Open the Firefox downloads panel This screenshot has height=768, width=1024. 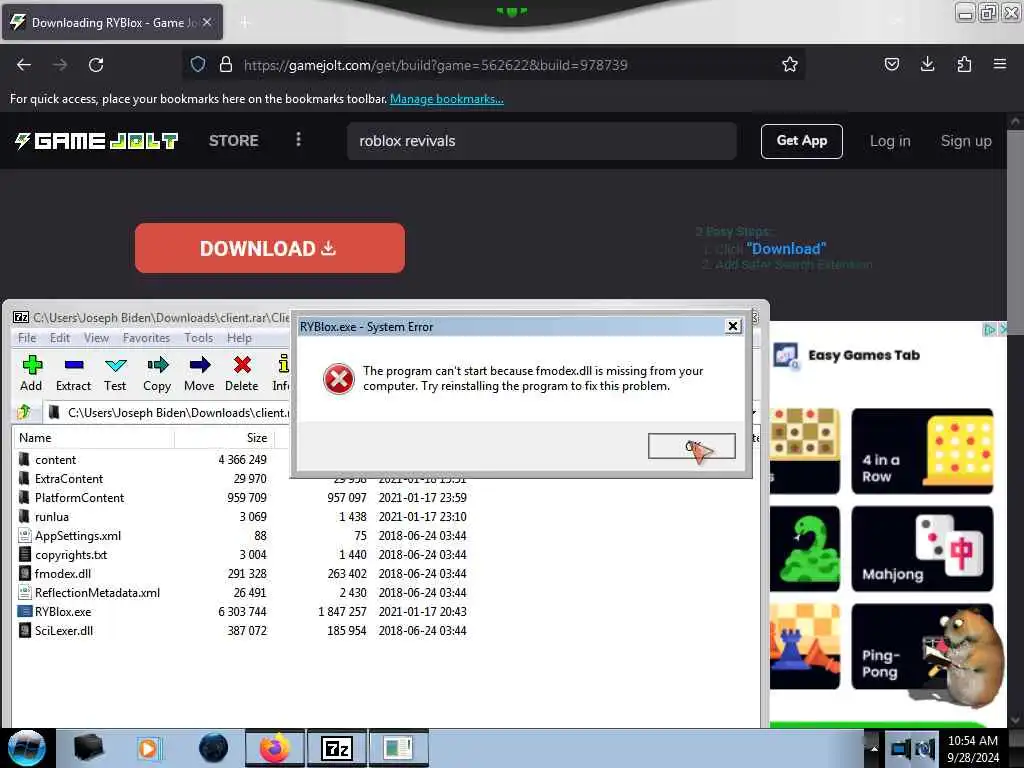point(927,64)
